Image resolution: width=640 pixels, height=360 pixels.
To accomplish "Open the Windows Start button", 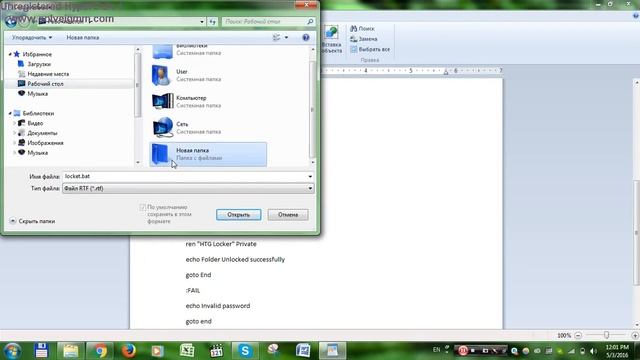I will point(12,351).
